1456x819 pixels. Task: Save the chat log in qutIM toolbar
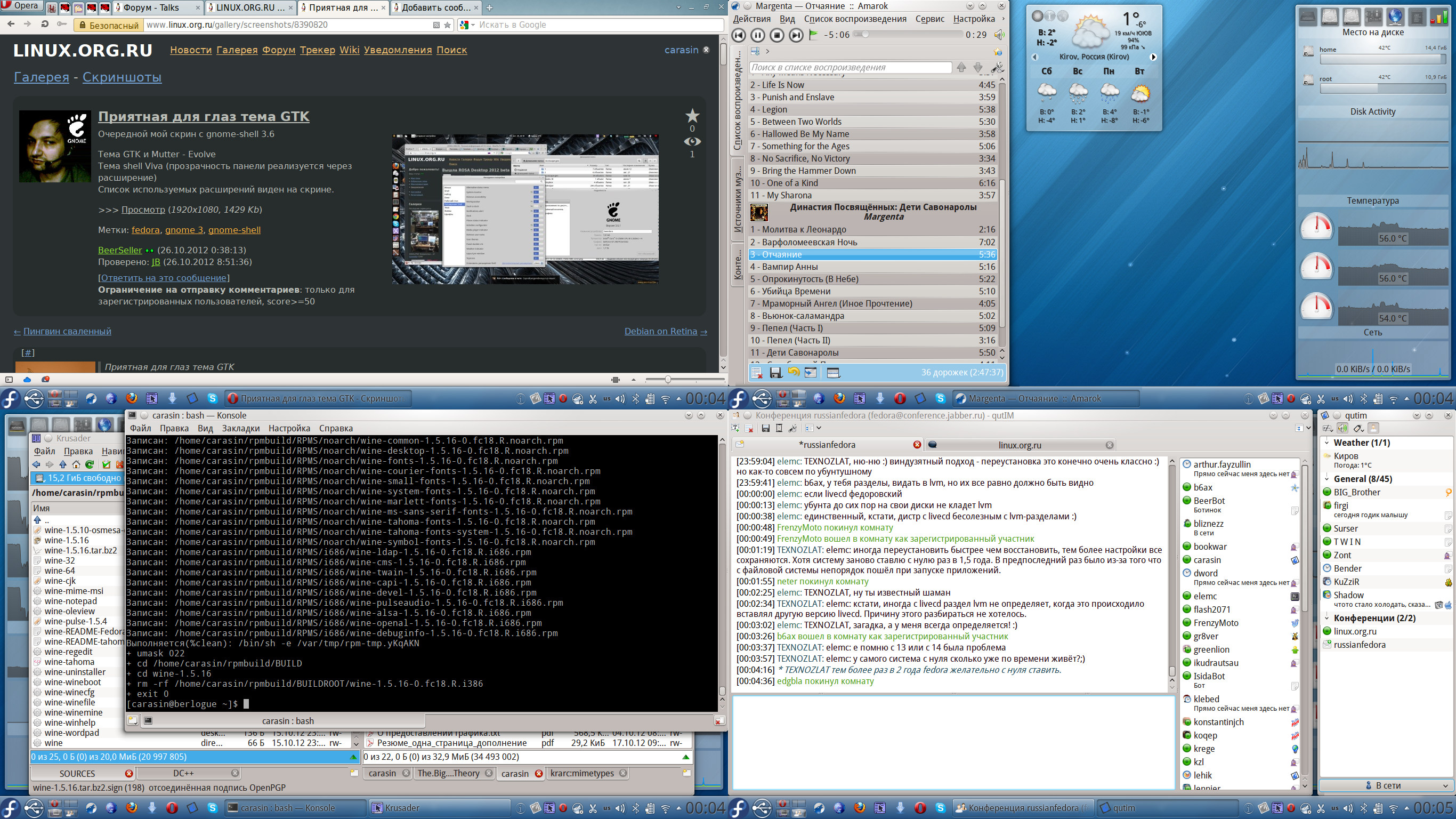tap(765, 428)
